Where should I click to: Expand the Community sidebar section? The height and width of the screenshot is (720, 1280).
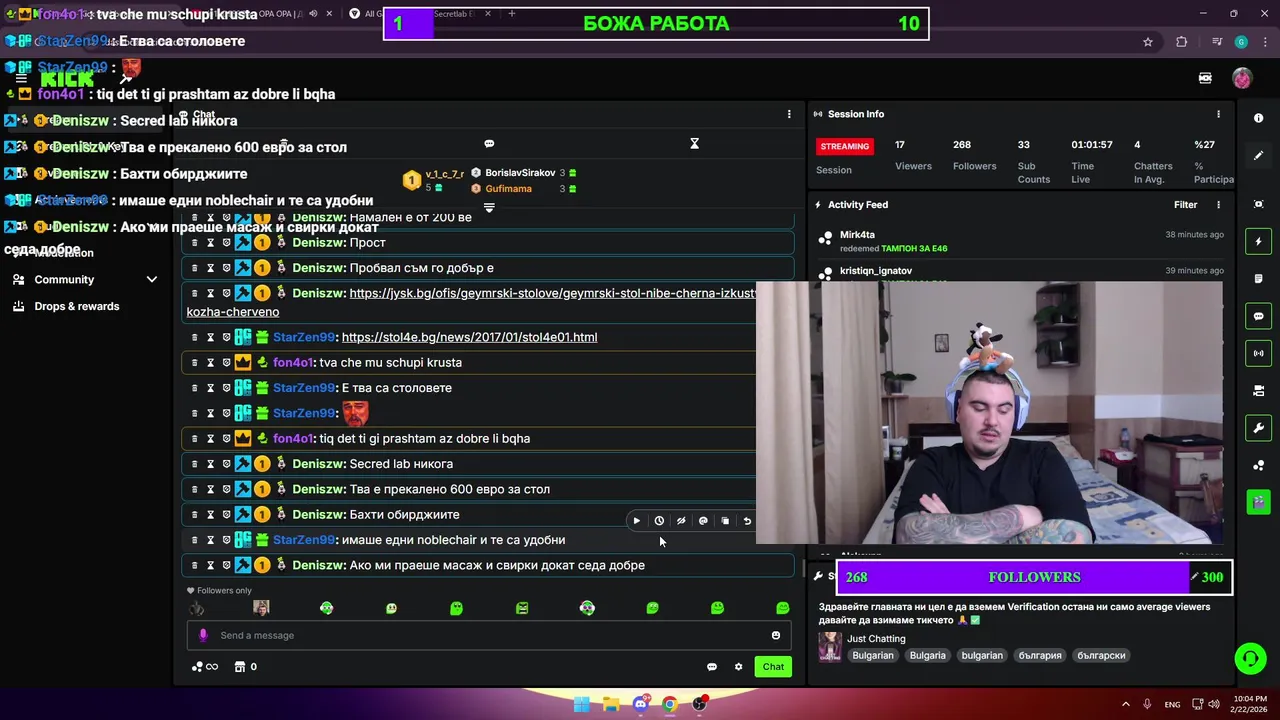coord(84,280)
